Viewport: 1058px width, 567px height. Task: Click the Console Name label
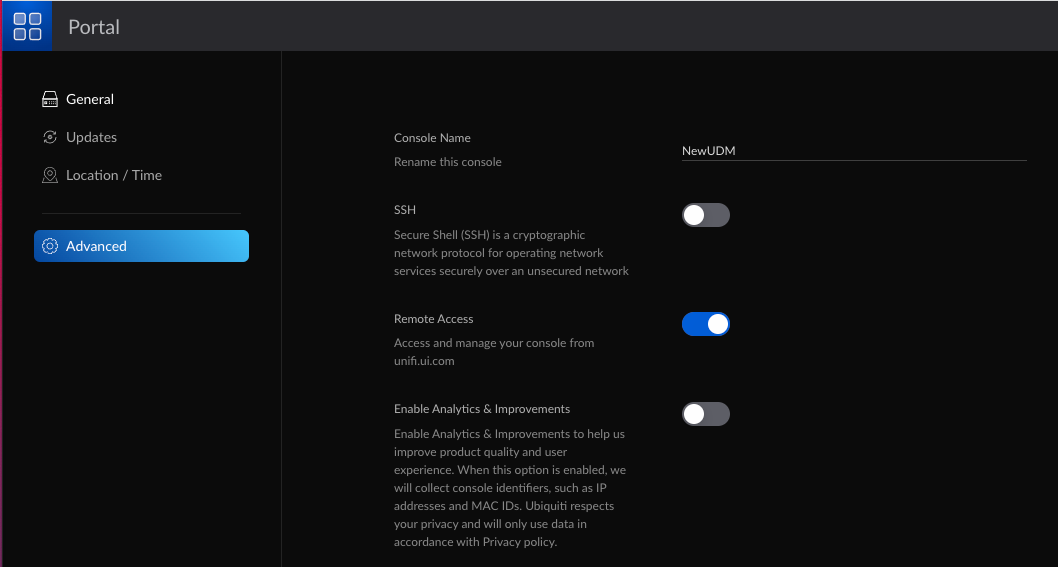432,138
